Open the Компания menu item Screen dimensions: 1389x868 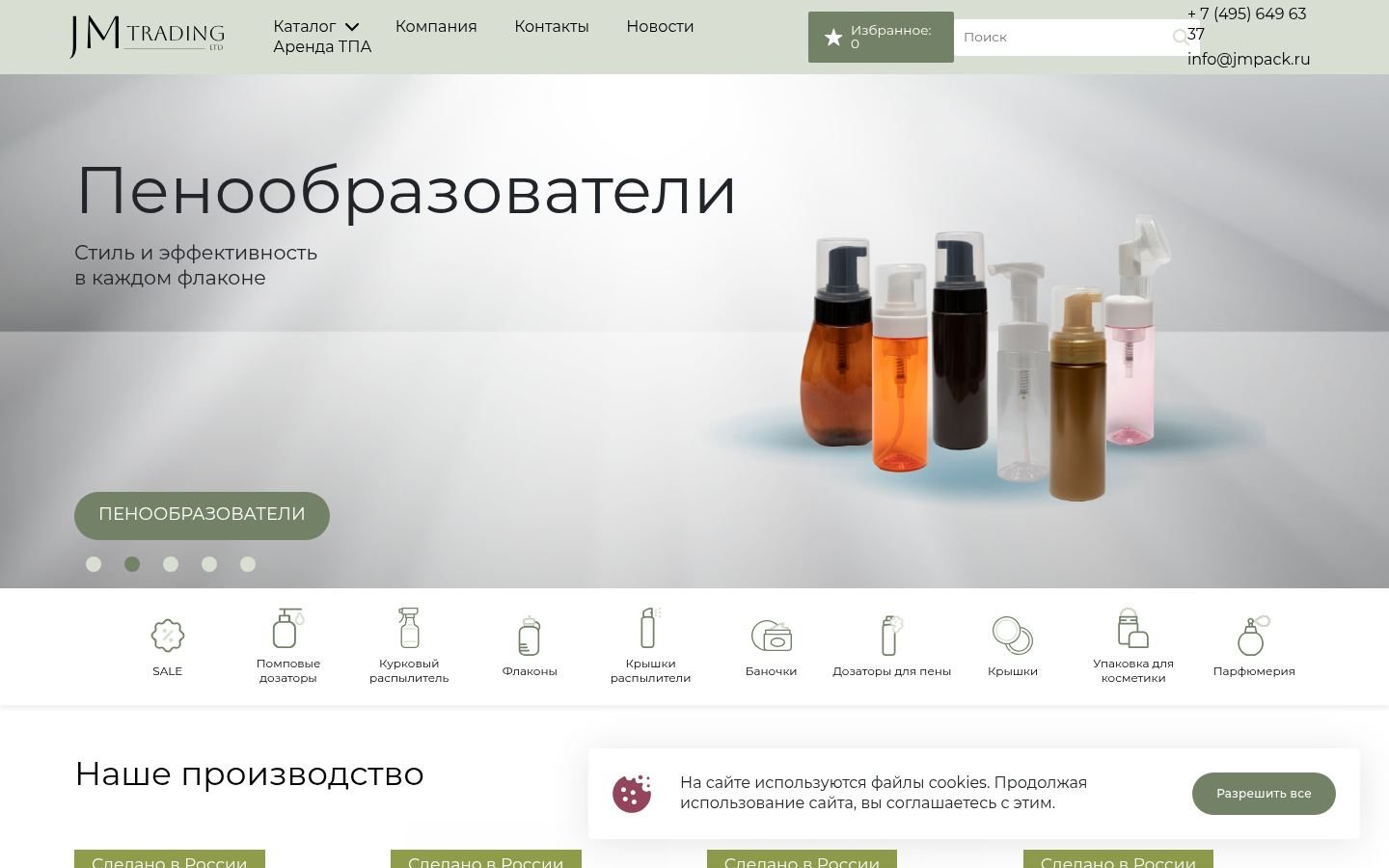coord(436,26)
